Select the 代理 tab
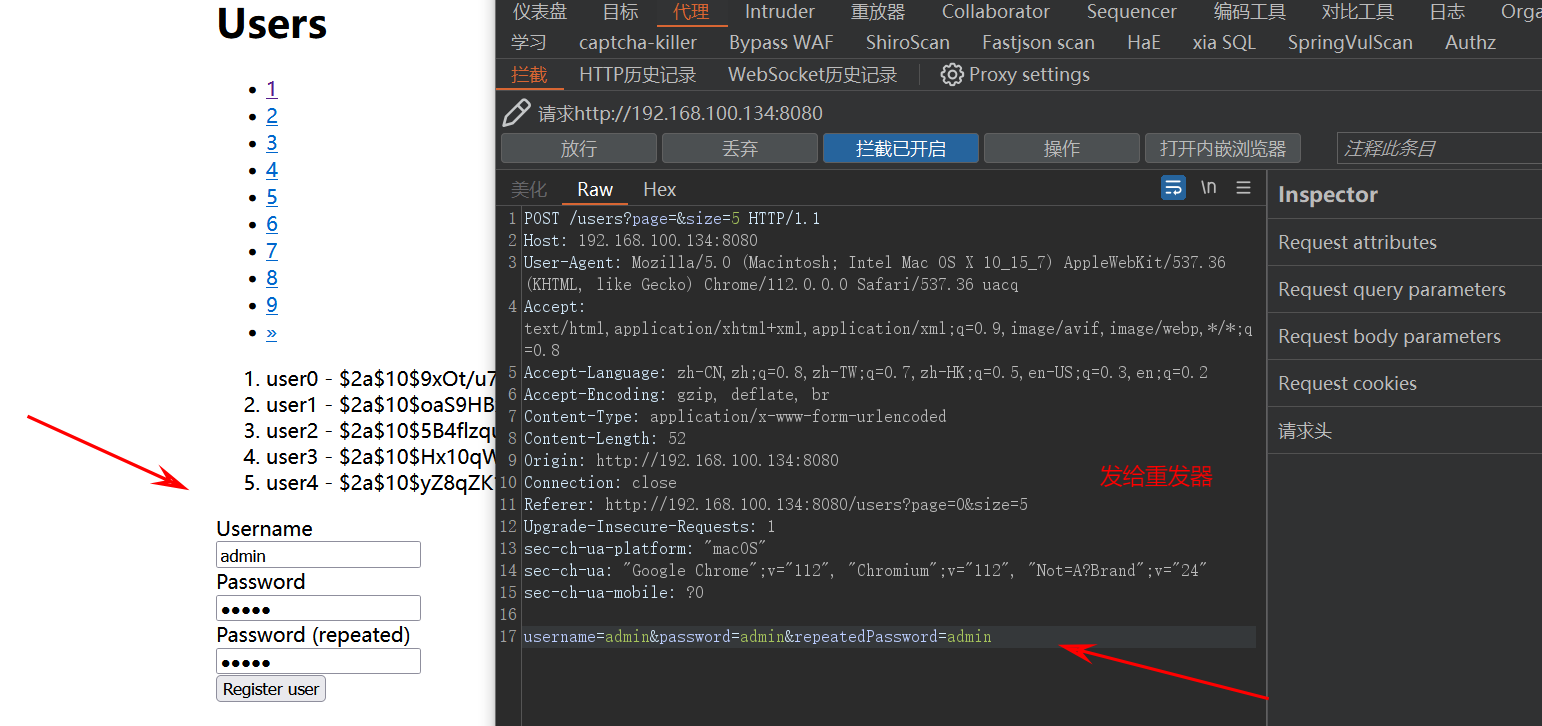 tap(691, 12)
